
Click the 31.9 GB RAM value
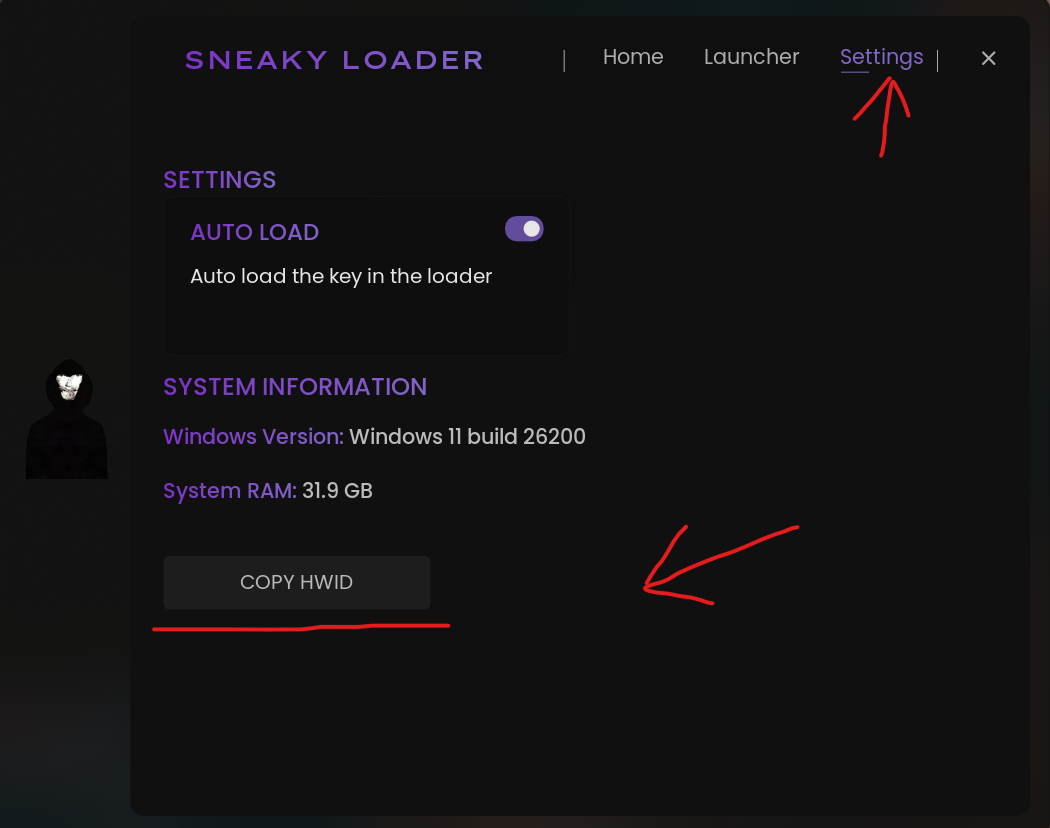[337, 491]
